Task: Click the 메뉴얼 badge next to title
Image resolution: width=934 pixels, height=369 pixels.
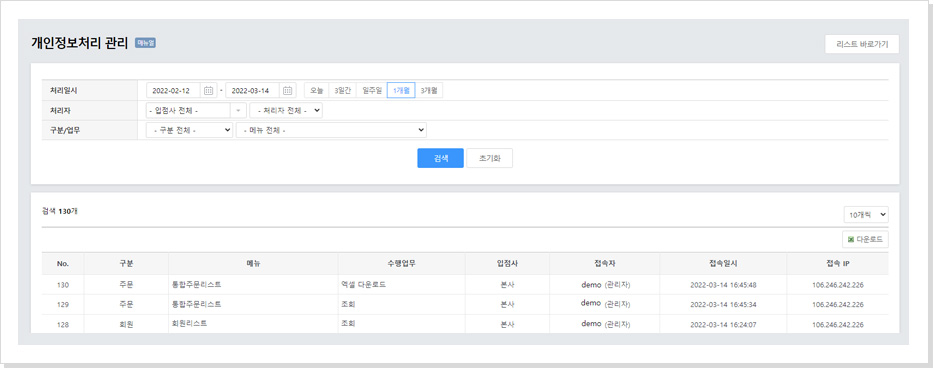Action: point(145,43)
